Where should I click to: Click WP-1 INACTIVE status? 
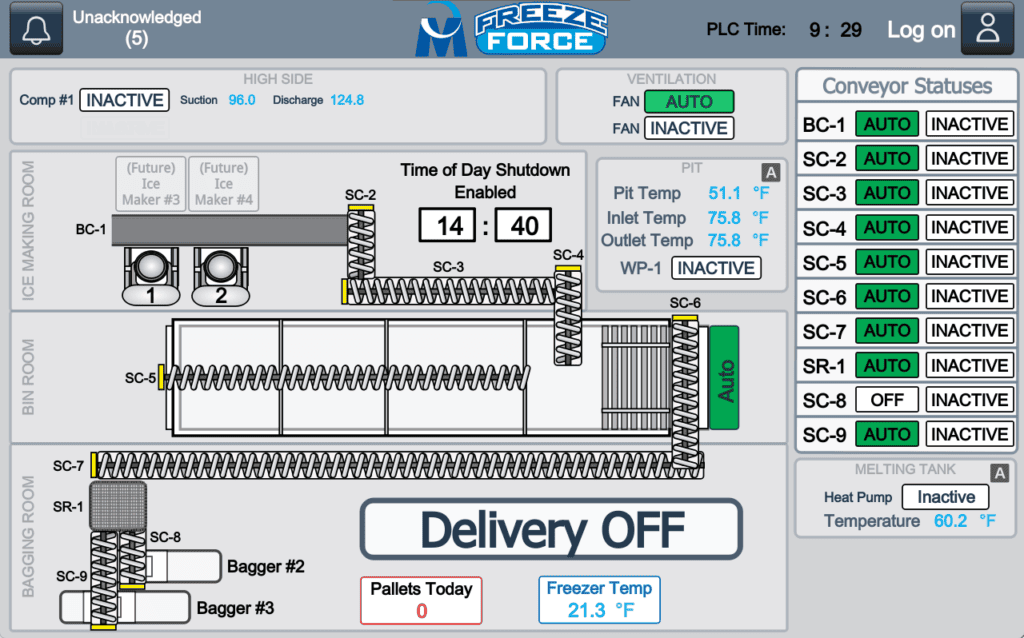tap(716, 268)
